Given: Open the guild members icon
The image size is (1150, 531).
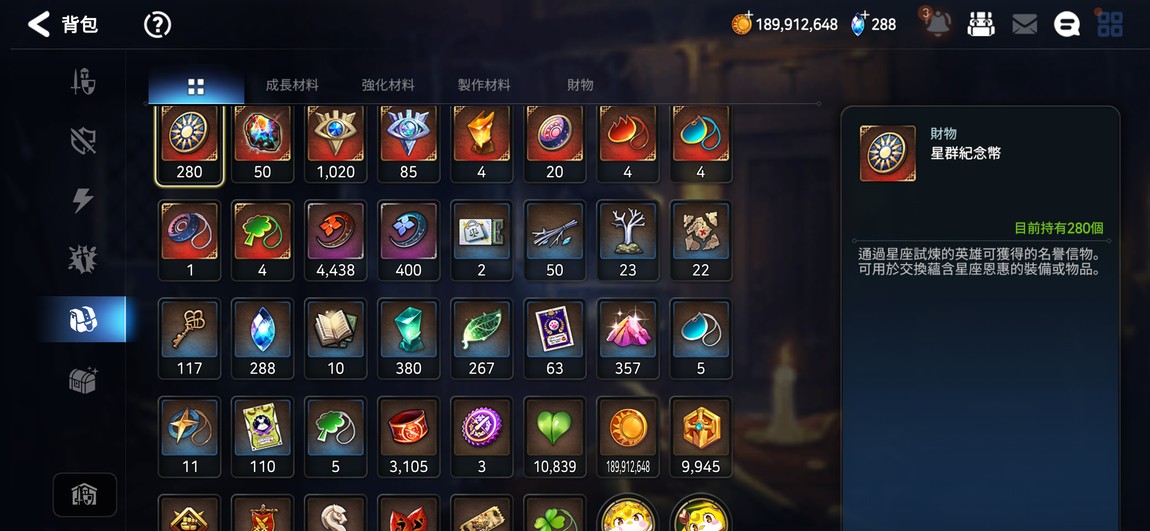Looking at the screenshot, I should 980,24.
